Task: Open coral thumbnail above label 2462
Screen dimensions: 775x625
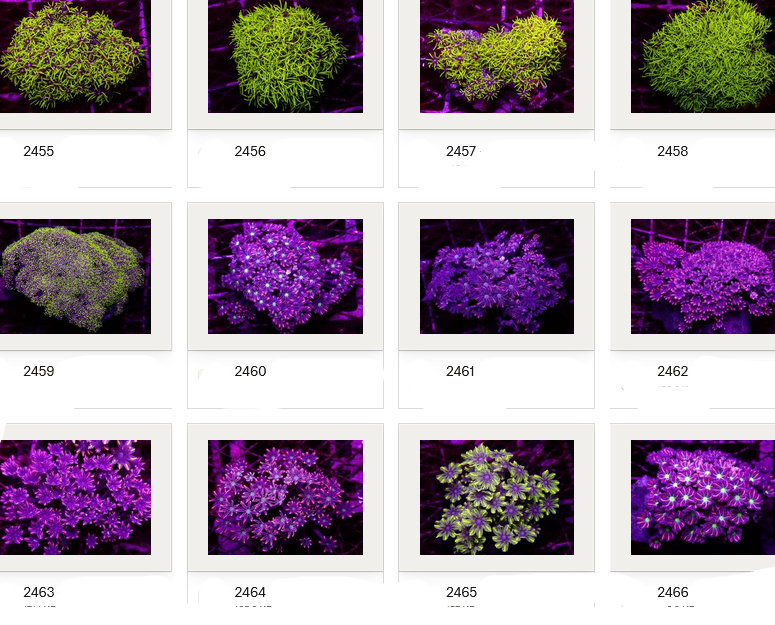Action: pos(703,276)
